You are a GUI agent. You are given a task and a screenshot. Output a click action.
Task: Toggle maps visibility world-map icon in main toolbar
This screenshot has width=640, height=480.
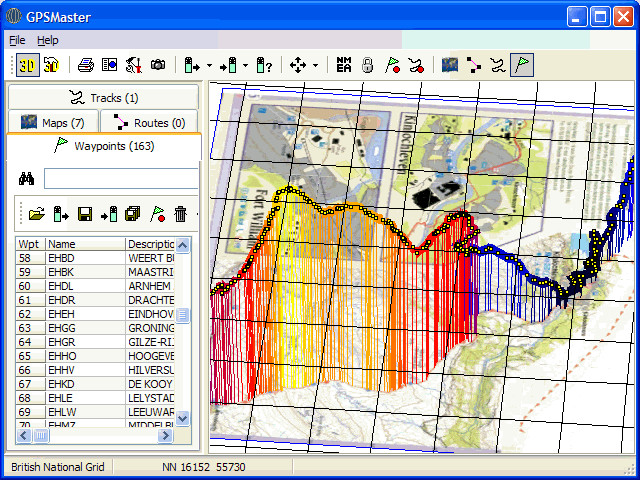450,65
